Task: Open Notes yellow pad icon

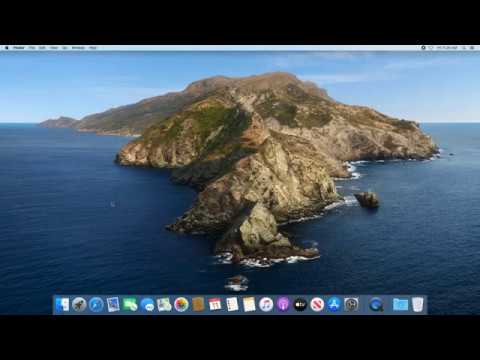Action: pos(249,305)
